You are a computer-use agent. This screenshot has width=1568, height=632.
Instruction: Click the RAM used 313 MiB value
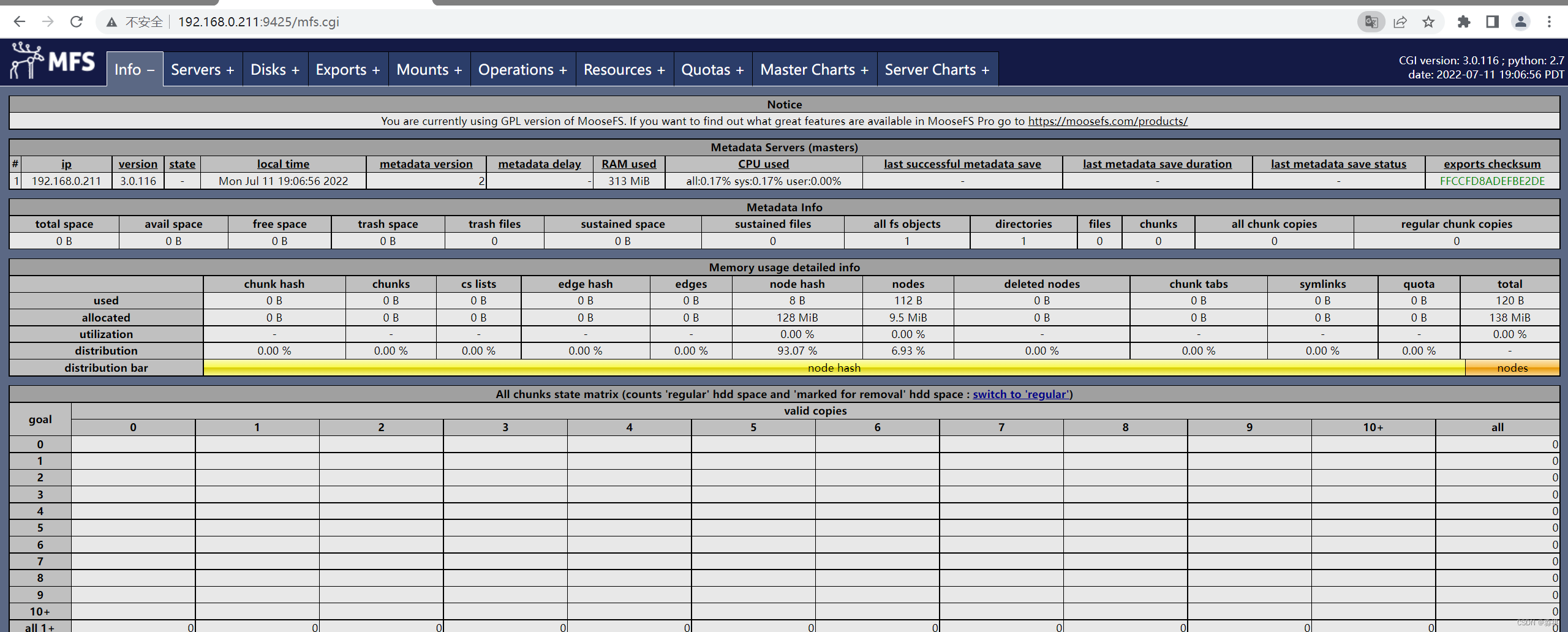point(628,181)
